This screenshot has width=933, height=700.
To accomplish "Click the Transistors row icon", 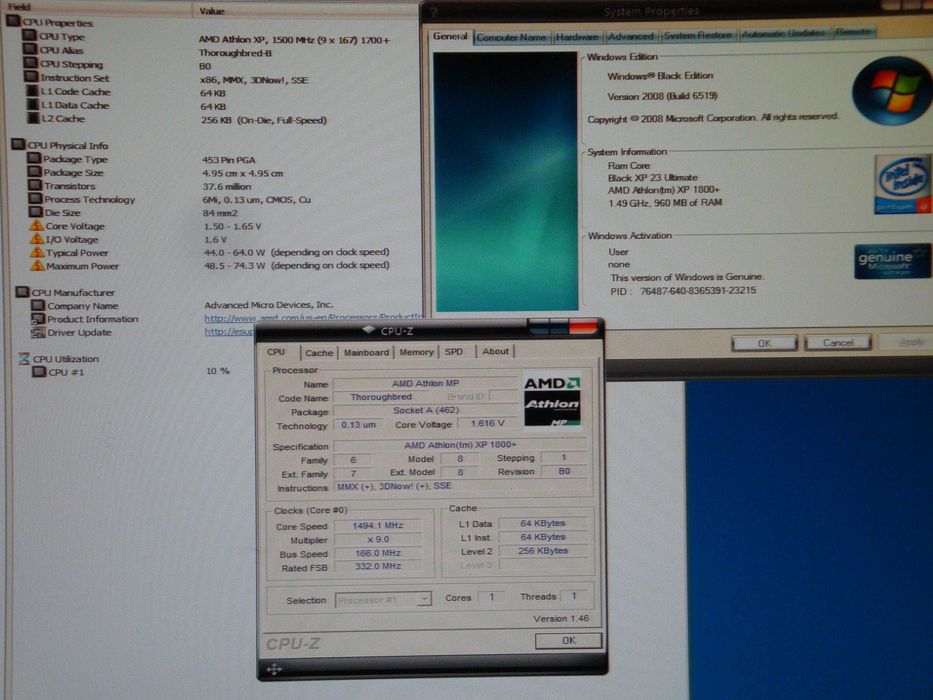I will [x=35, y=185].
